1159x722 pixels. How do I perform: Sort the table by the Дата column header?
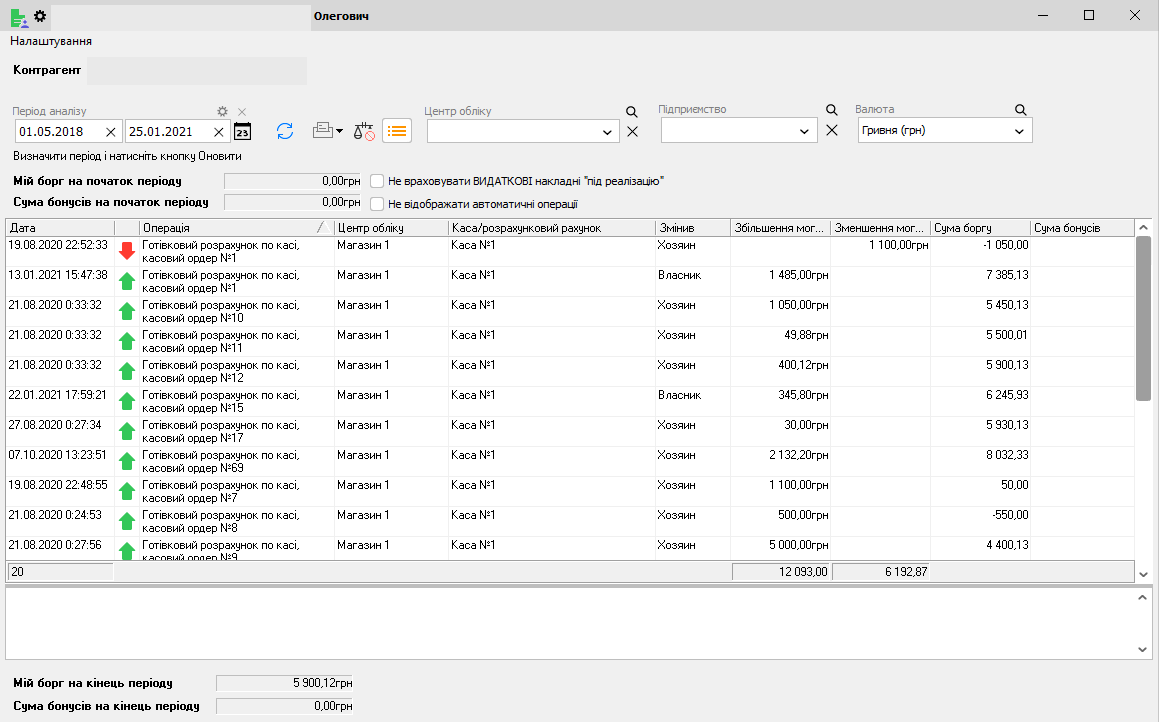[x=60, y=228]
